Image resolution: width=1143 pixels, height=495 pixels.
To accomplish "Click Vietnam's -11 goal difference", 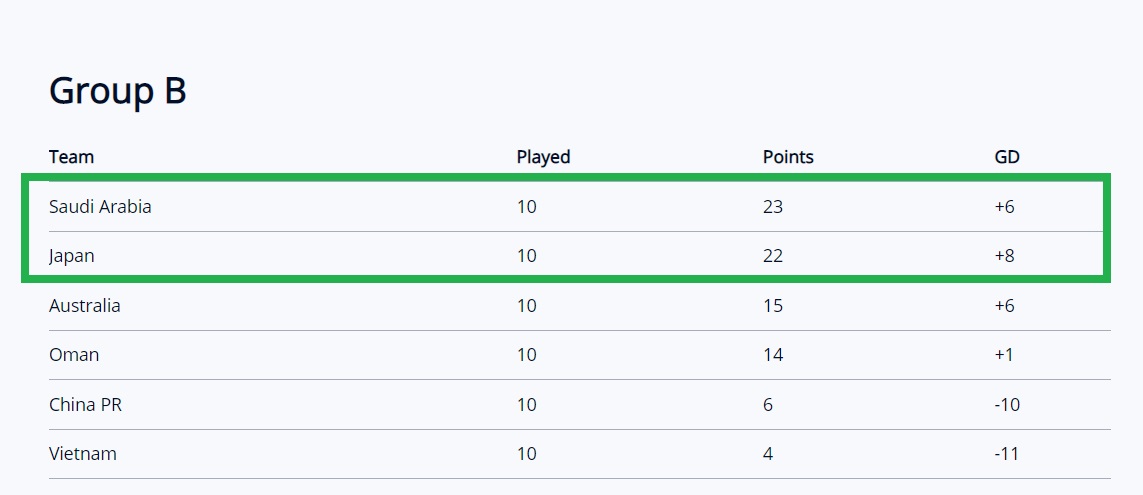I will pyautogui.click(x=1006, y=453).
